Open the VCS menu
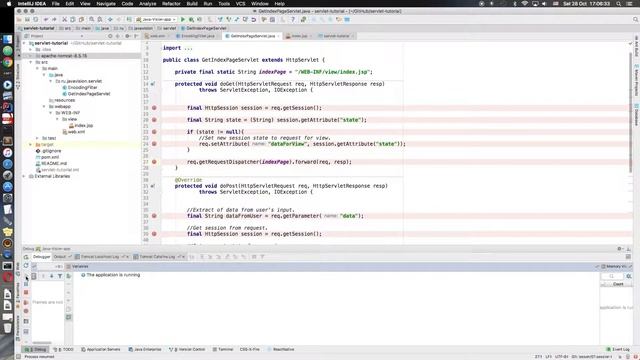Screen dimensions: 640x360 point(240,4)
